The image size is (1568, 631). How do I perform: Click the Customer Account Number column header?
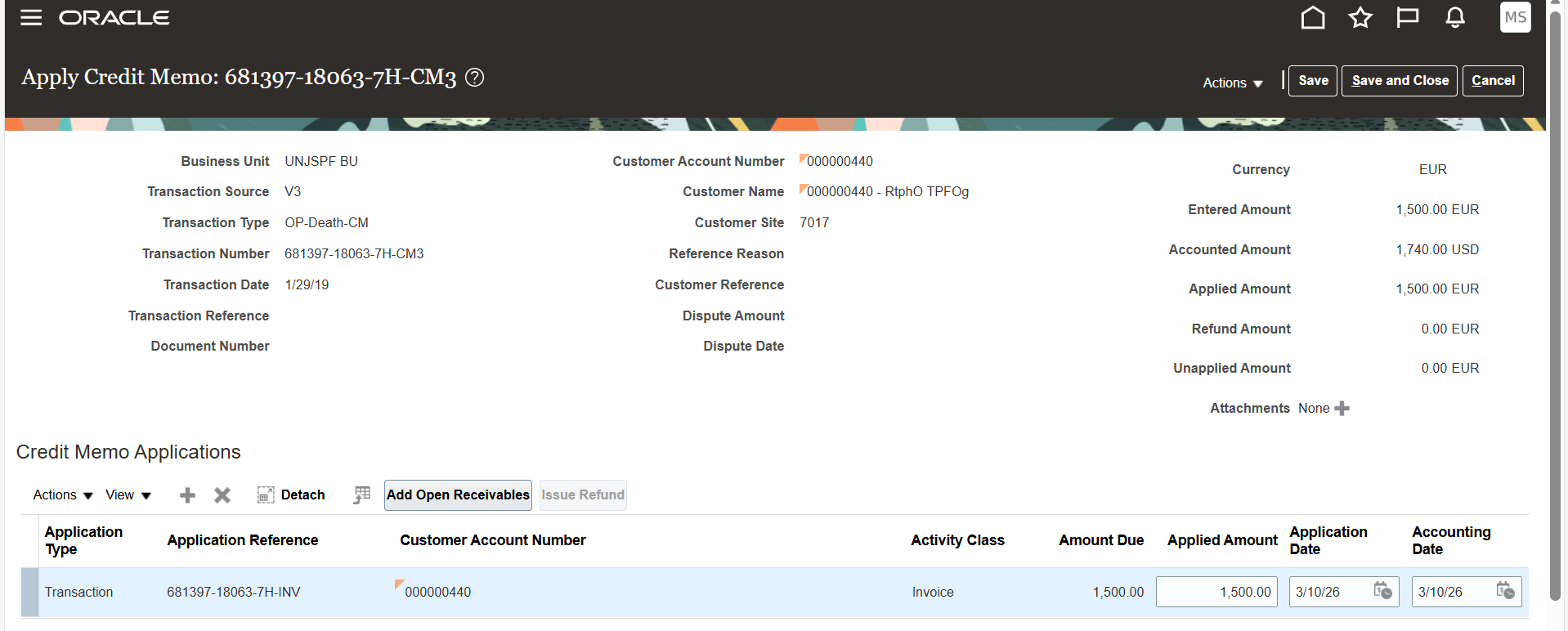click(493, 540)
